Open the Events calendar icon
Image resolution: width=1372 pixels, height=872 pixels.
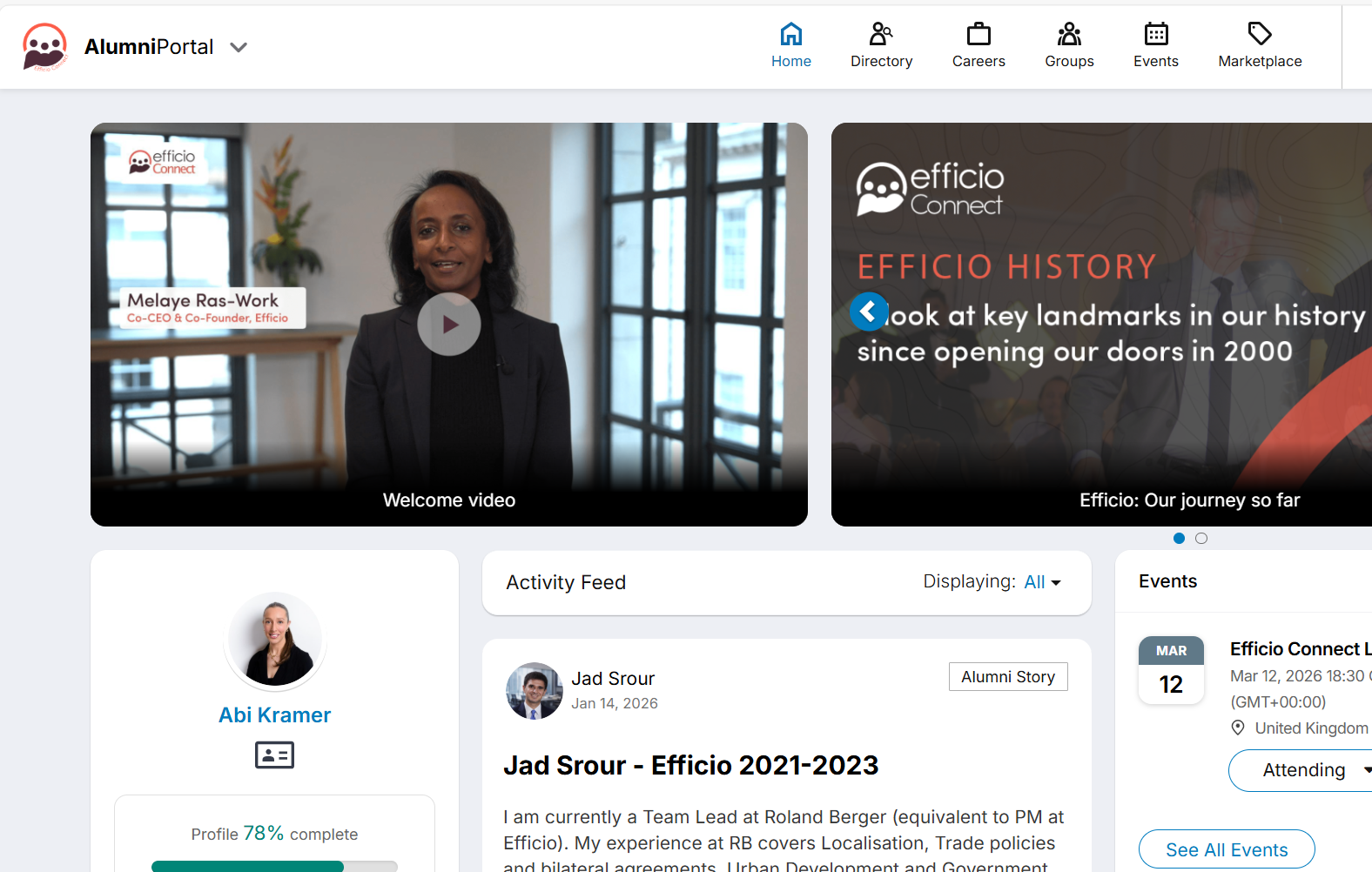1156,34
